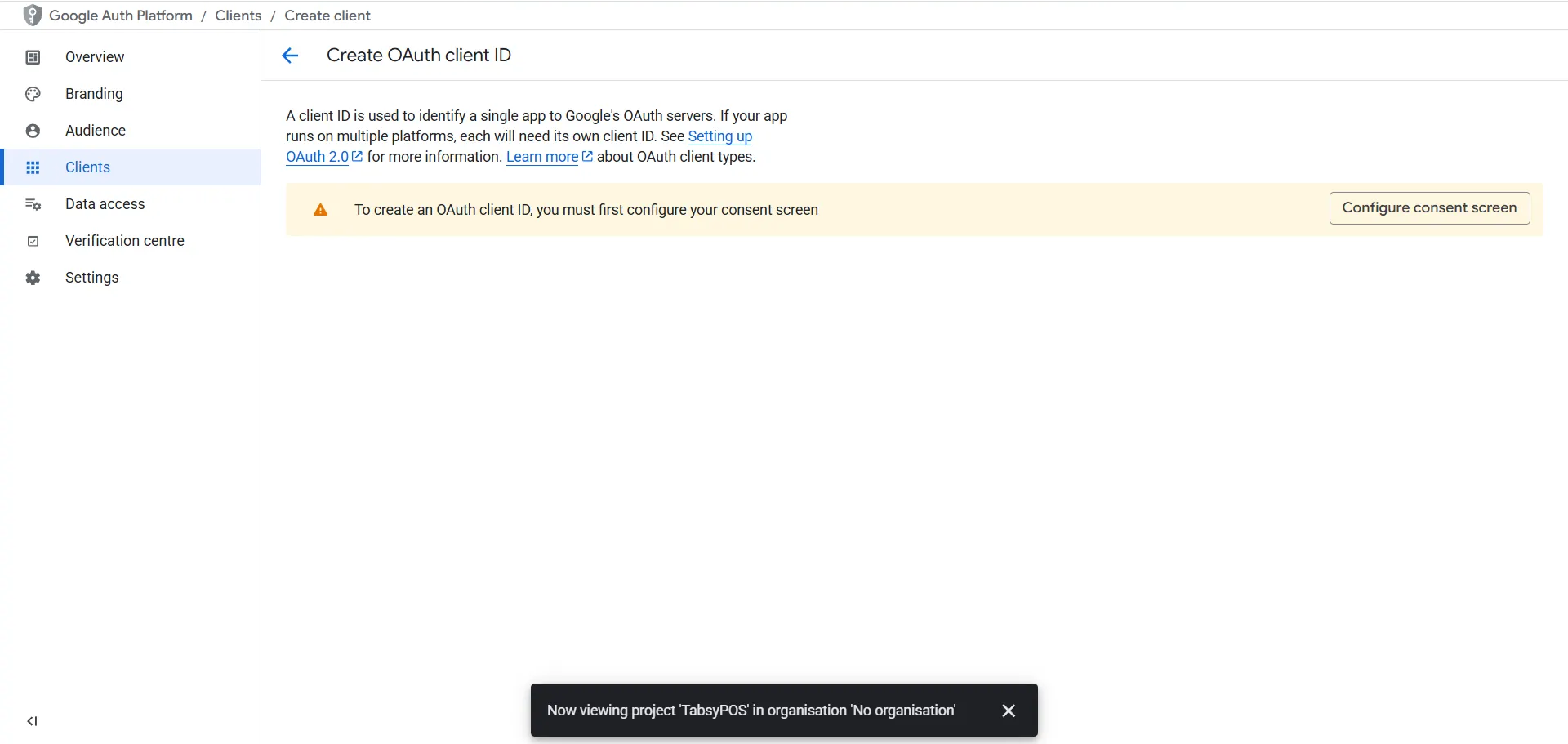Open the OAuth 2.0 link
Viewport: 1568px width, 744px height.
(x=317, y=157)
